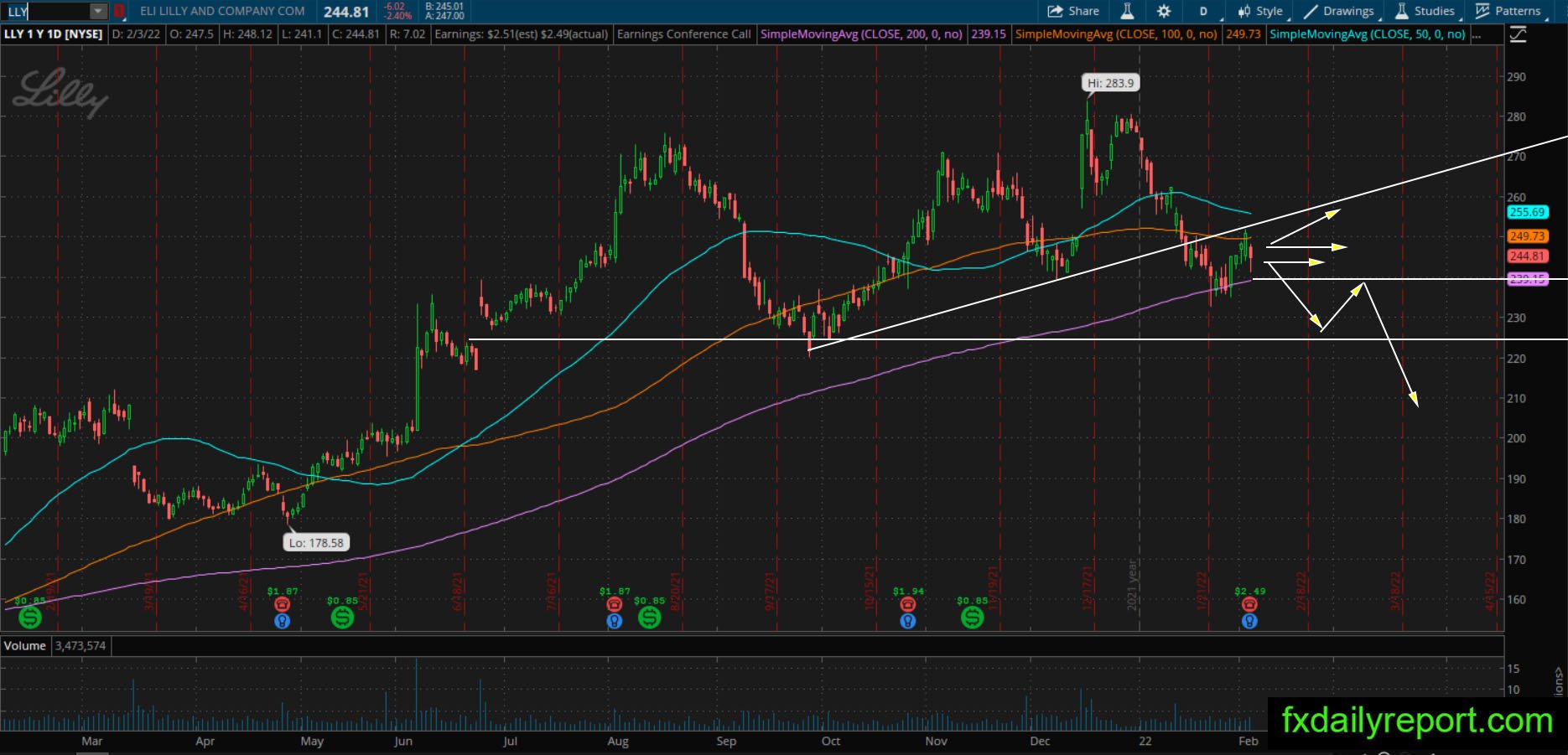
Task: Click green dividend icon near Feb 2021
Action: [x=30, y=618]
